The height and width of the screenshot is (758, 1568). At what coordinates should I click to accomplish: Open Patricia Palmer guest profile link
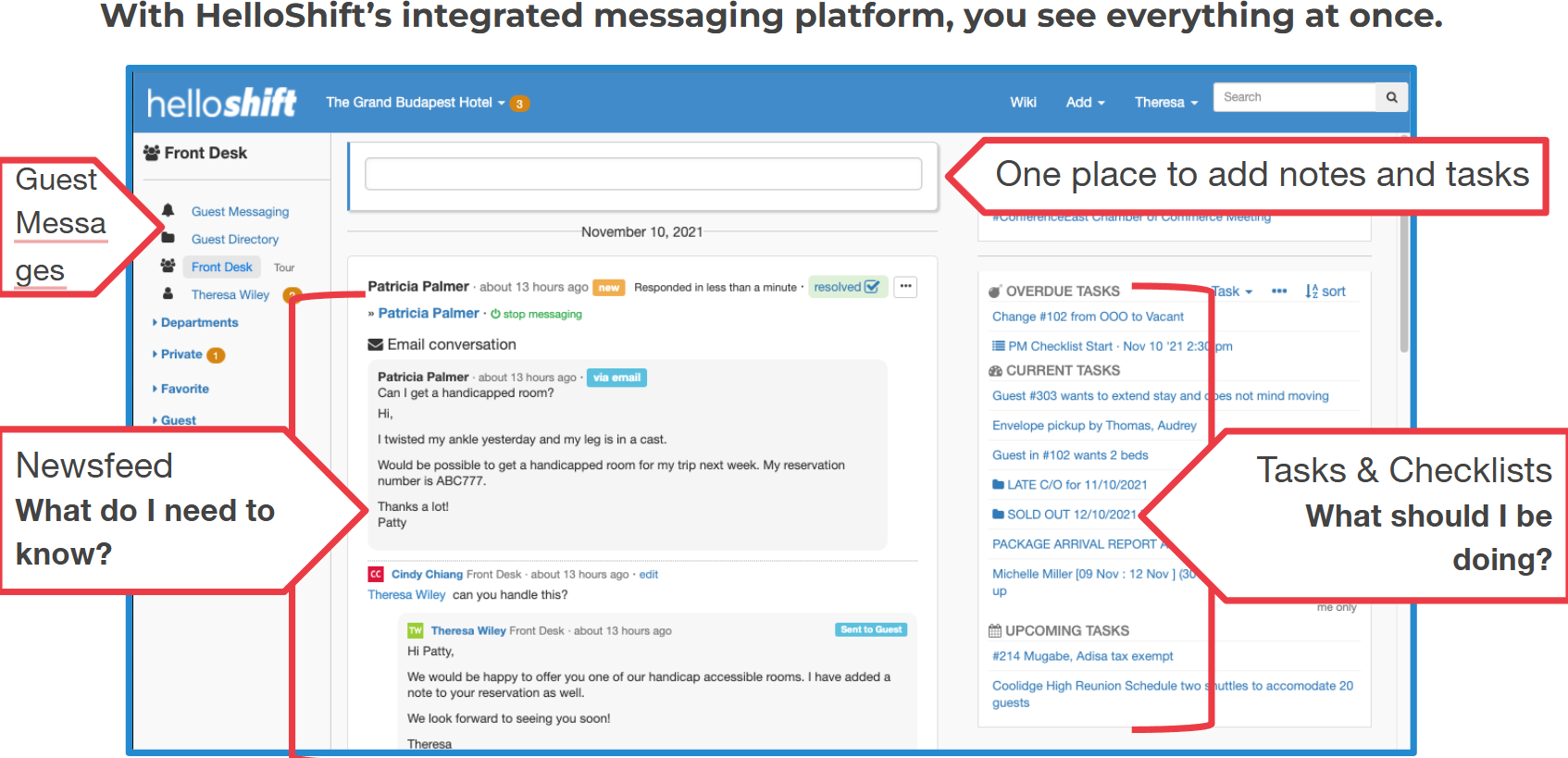tap(429, 314)
